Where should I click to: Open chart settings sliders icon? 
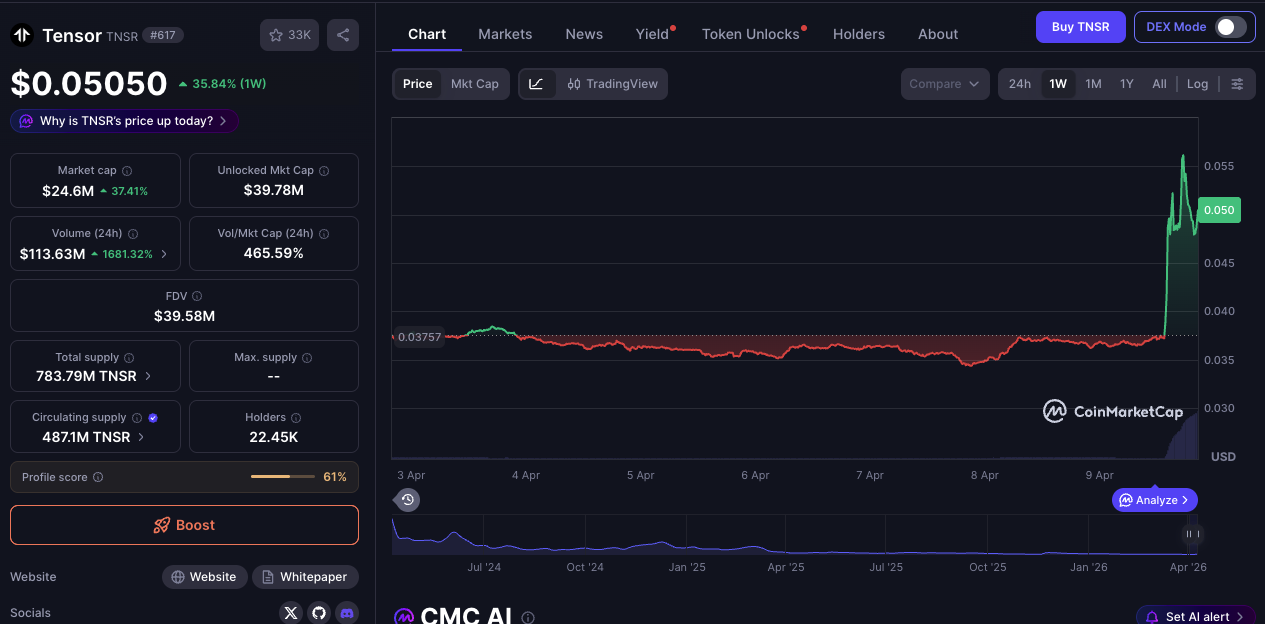pos(1237,84)
